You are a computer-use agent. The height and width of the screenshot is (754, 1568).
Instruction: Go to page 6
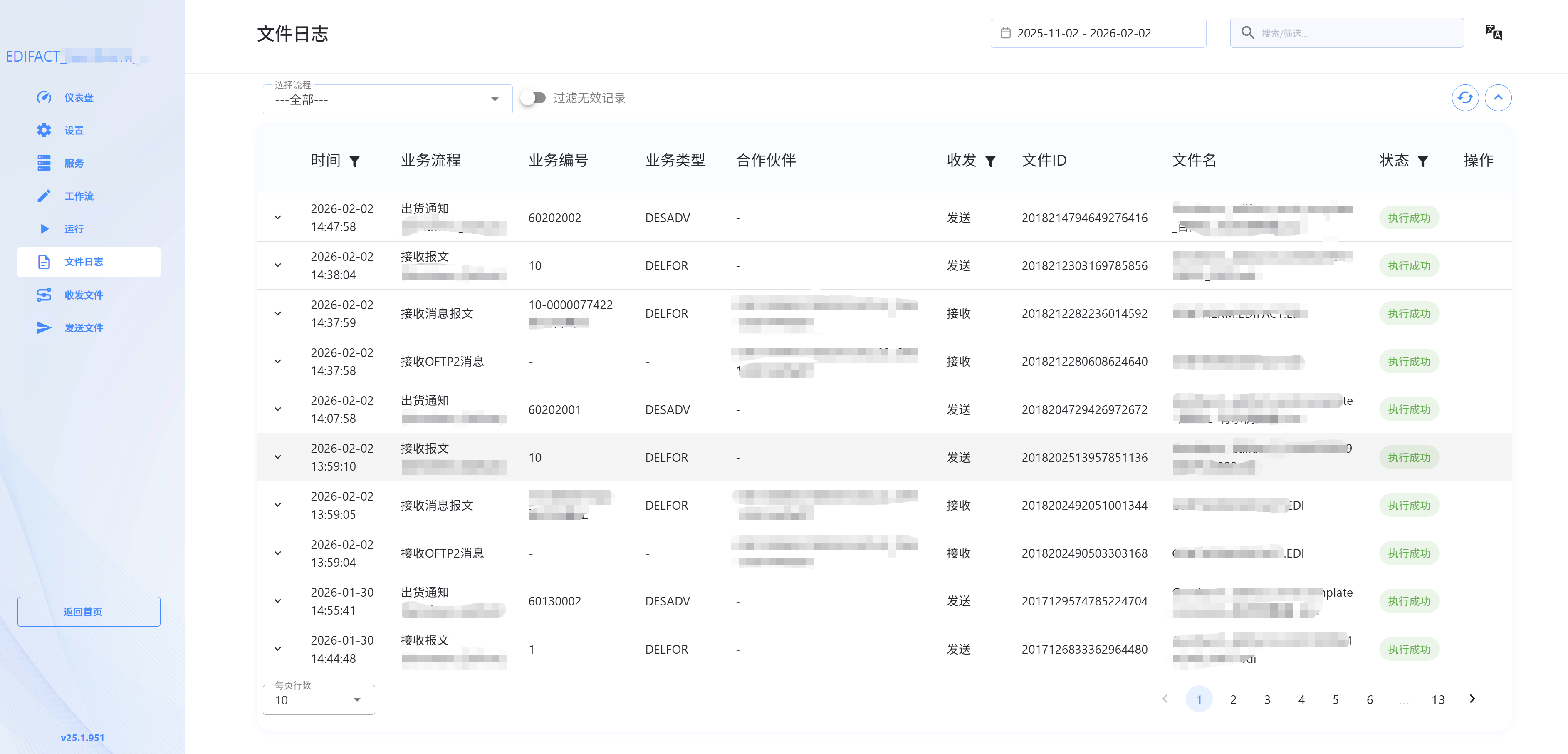pos(1370,700)
